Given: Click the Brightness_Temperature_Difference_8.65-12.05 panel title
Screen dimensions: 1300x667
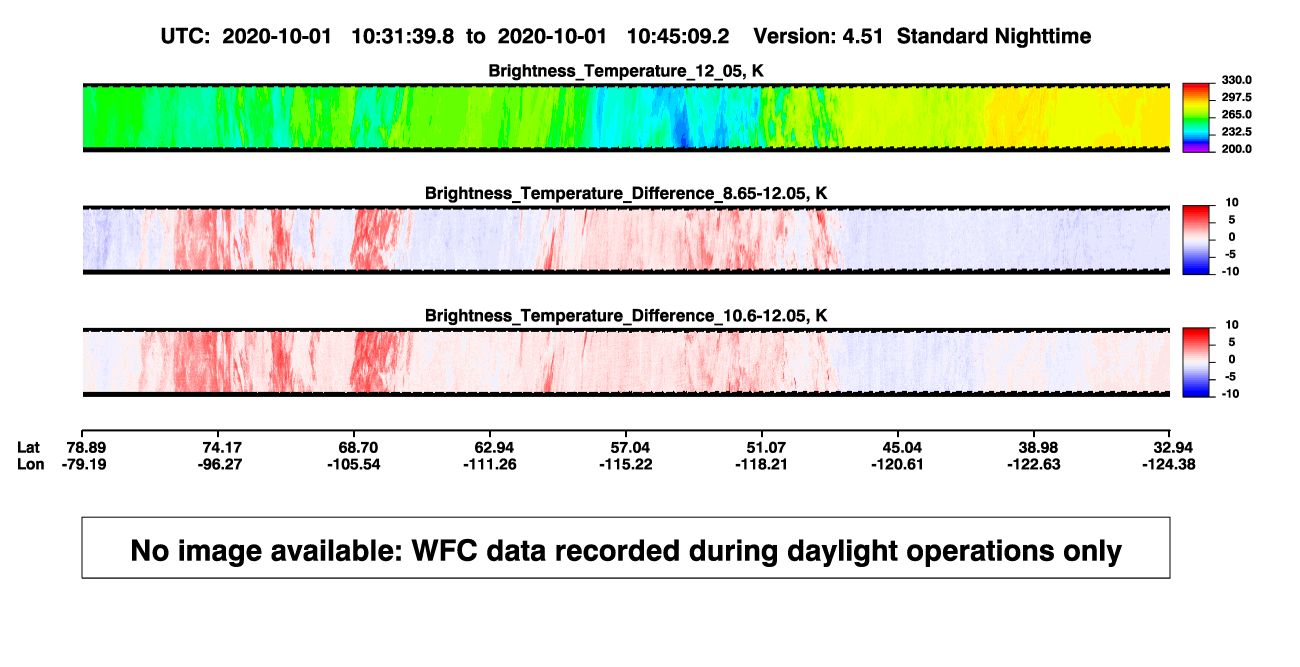Looking at the screenshot, I should point(626,193).
